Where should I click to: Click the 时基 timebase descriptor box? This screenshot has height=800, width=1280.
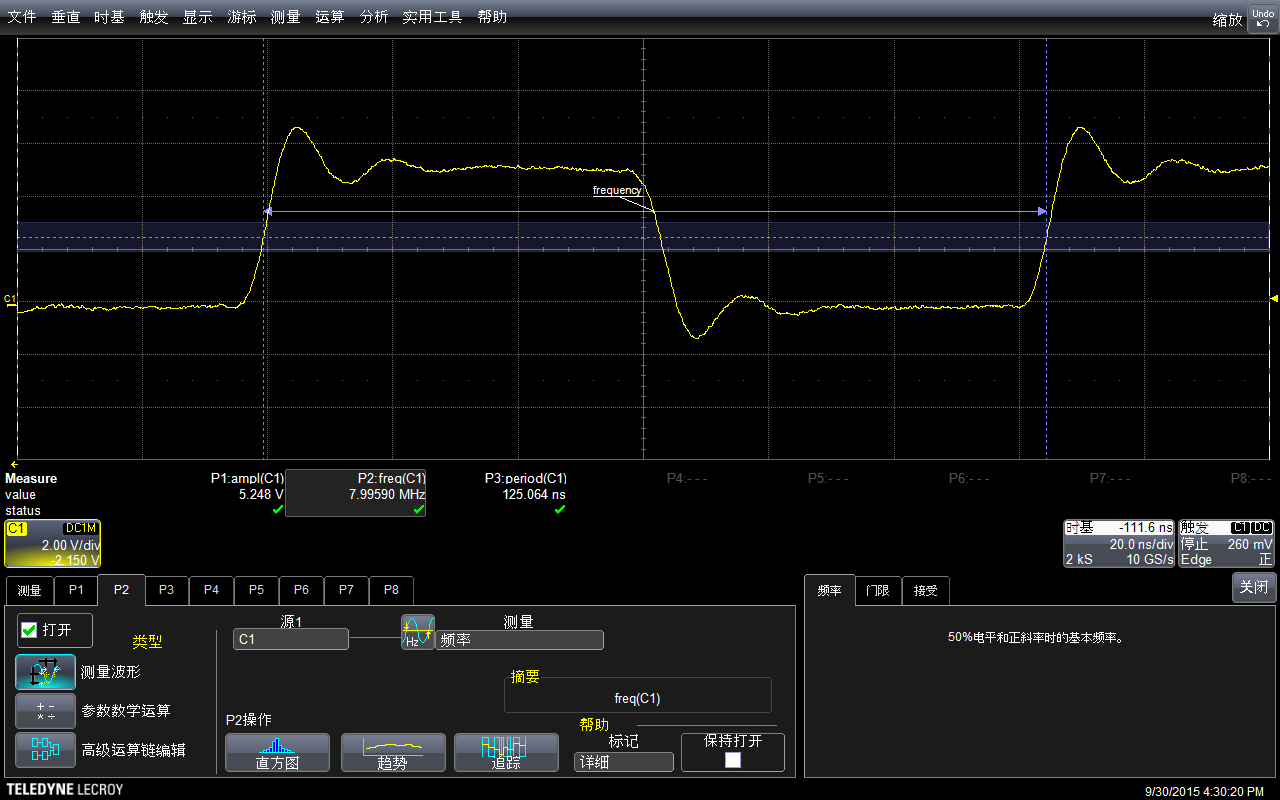pos(1119,544)
